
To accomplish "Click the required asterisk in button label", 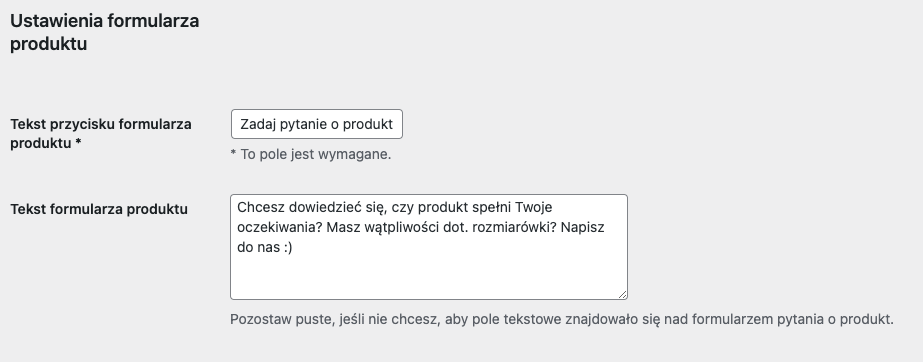I will [x=78, y=142].
